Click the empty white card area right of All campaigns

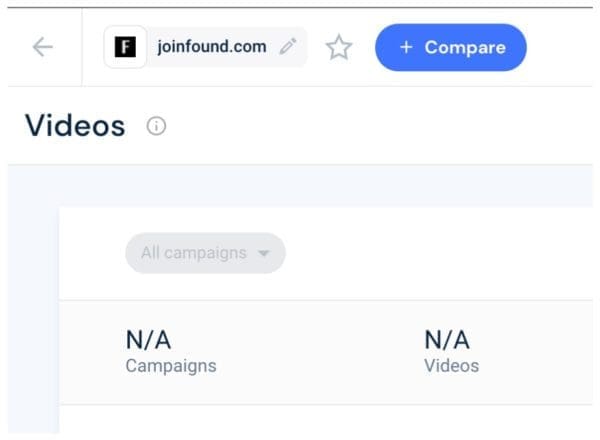[430, 253]
